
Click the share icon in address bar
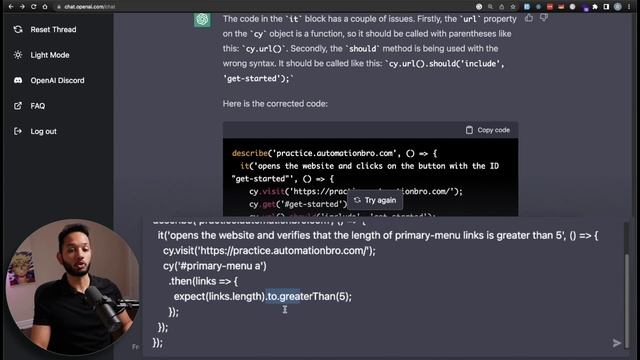[502, 7]
